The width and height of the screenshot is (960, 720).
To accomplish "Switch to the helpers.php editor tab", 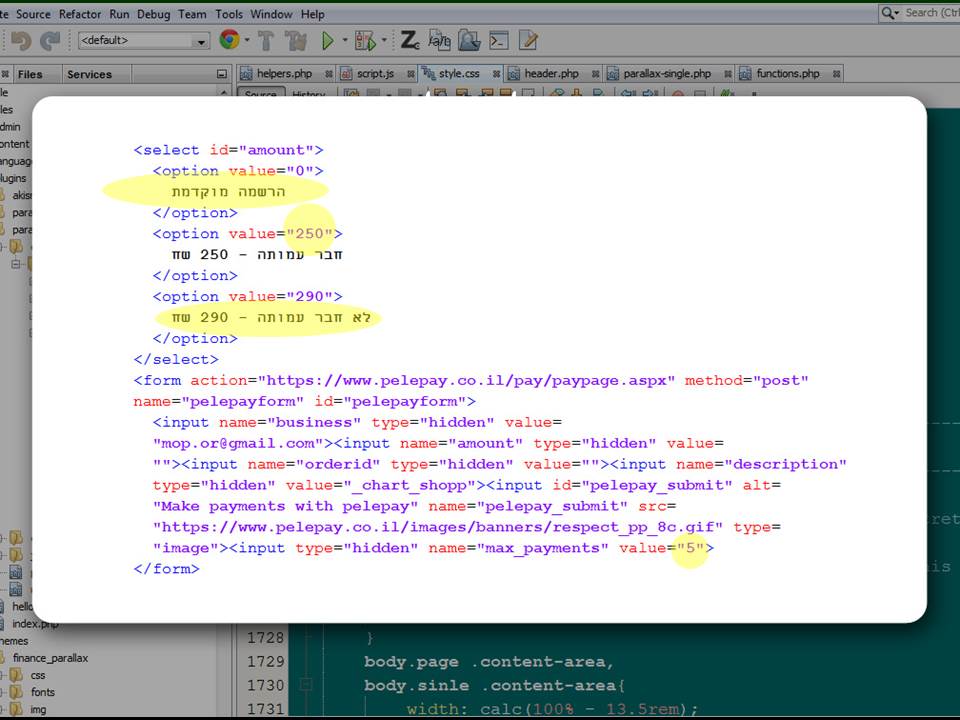I will pyautogui.click(x=284, y=73).
